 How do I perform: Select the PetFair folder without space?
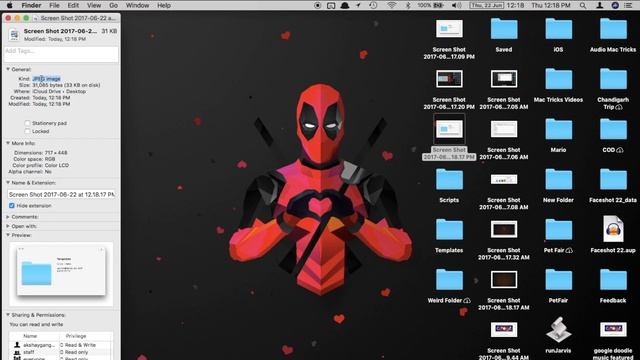click(x=558, y=280)
